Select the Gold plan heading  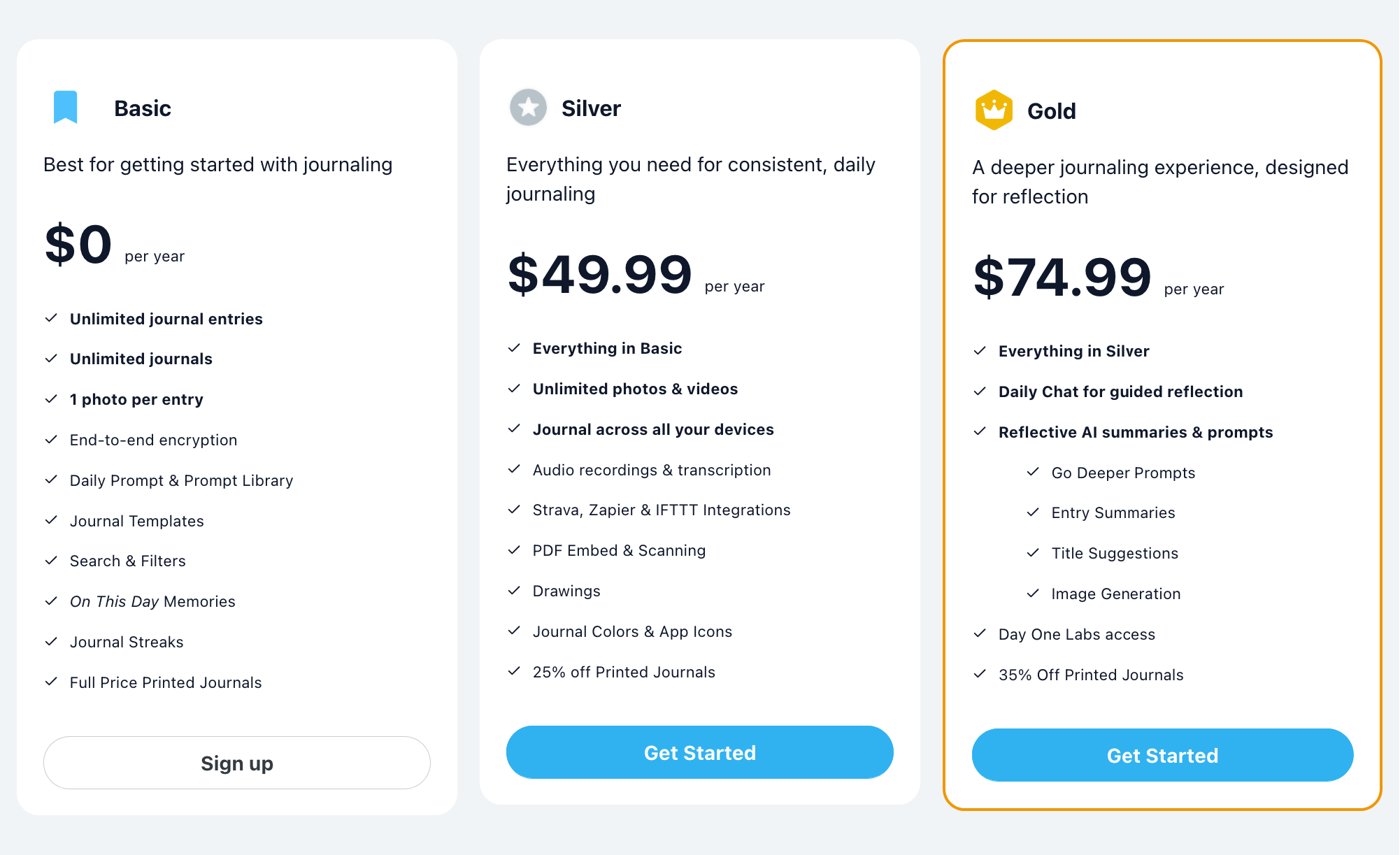point(1051,111)
